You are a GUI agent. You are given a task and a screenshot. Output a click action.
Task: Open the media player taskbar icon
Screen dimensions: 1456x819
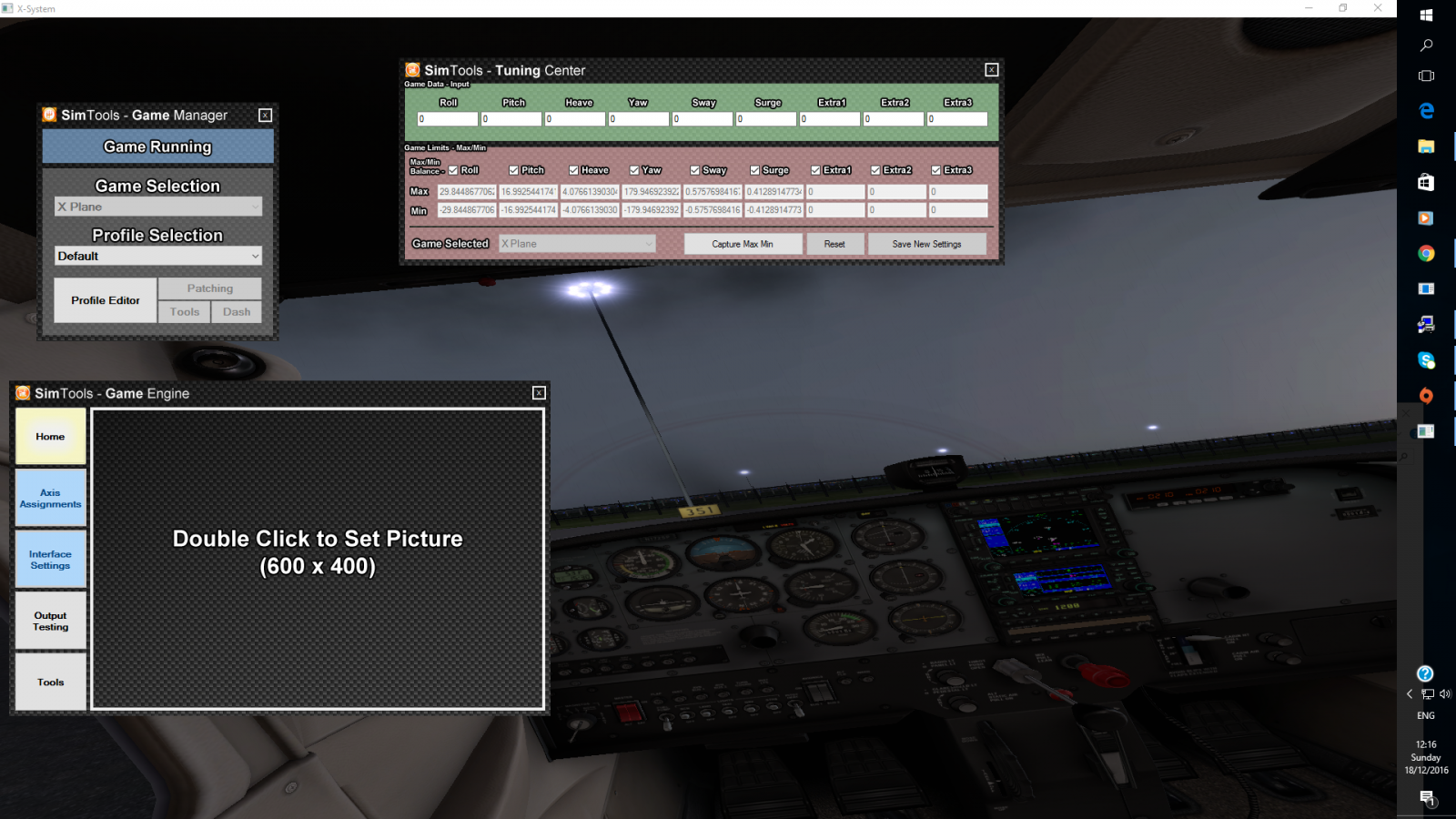[x=1426, y=217]
